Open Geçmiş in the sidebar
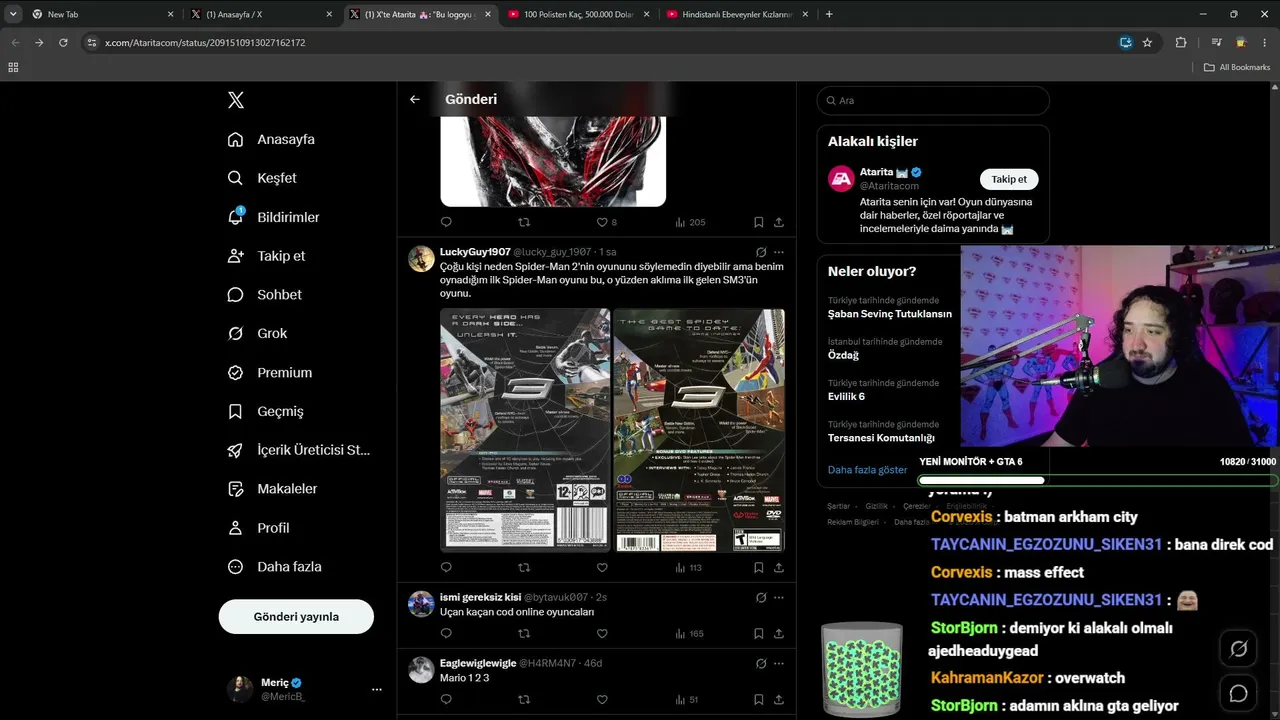The height and width of the screenshot is (720, 1280). (266, 412)
